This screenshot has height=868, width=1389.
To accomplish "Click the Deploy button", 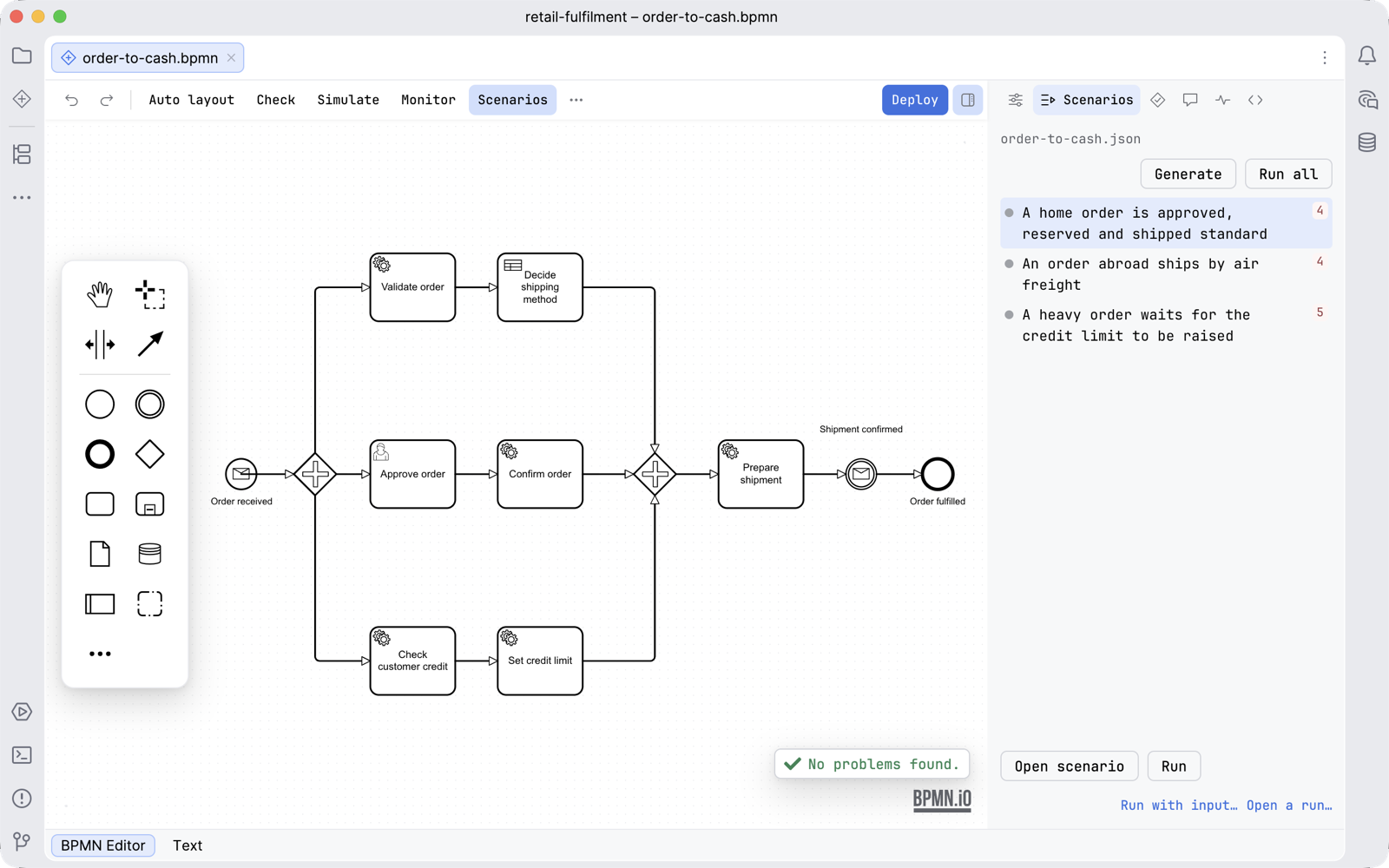I will coord(915,100).
